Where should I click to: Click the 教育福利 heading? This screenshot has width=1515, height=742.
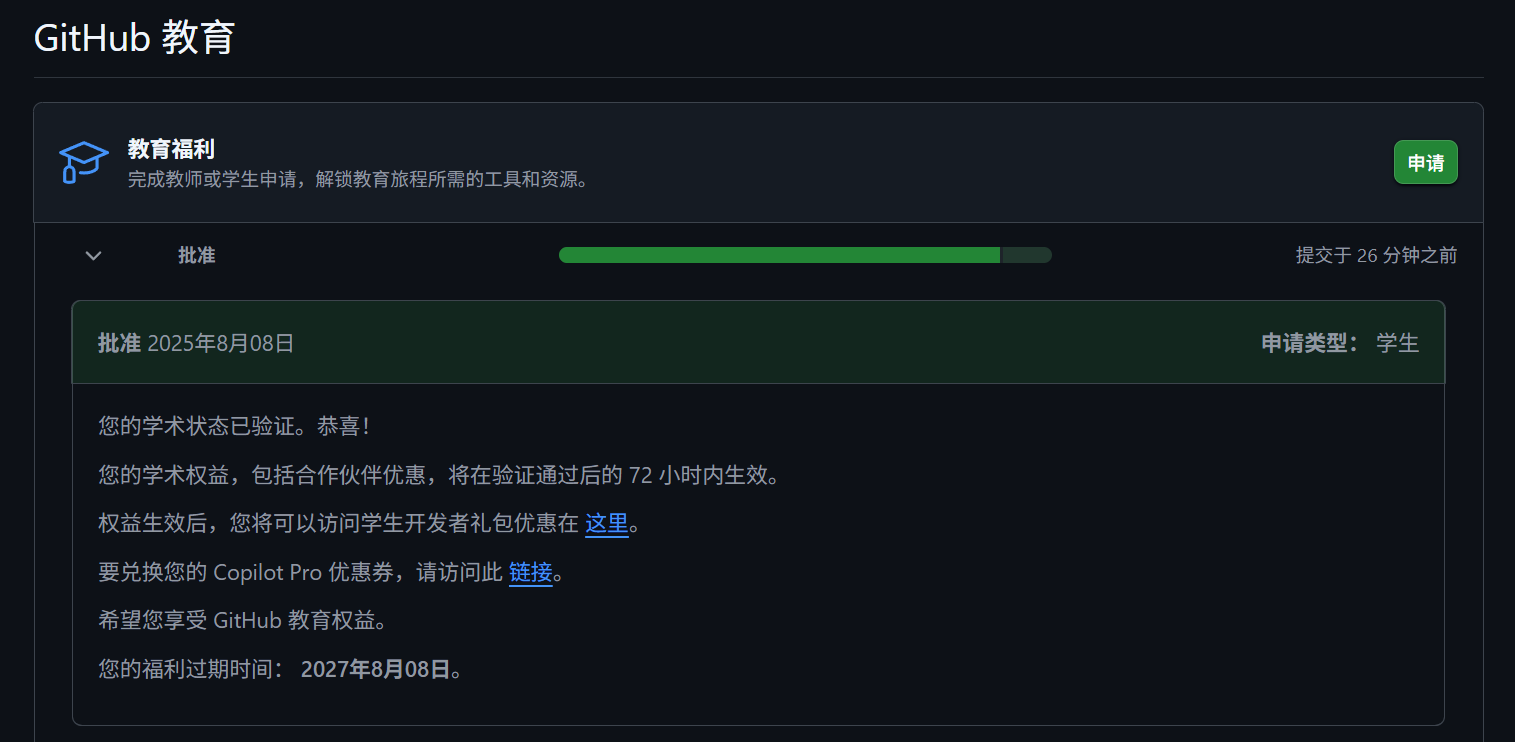(171, 149)
